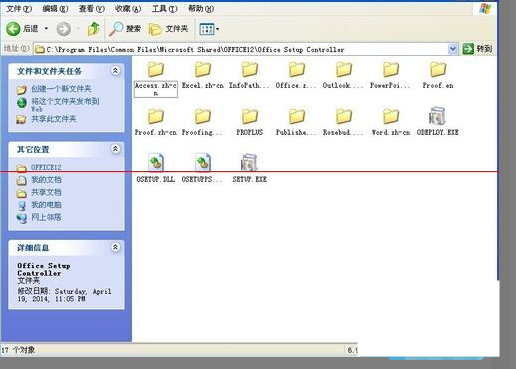Open the 工具(T) menu
Image resolution: width=516 pixels, height=369 pixels.
pos(165,9)
